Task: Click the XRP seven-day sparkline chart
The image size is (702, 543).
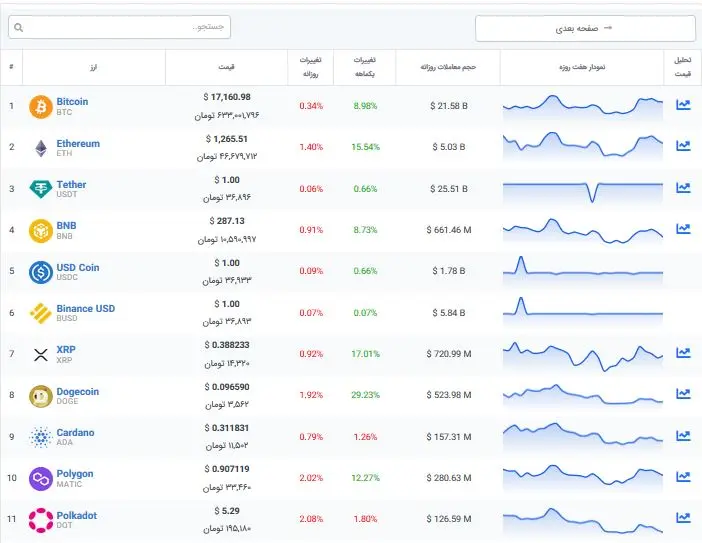Action: click(x=582, y=358)
